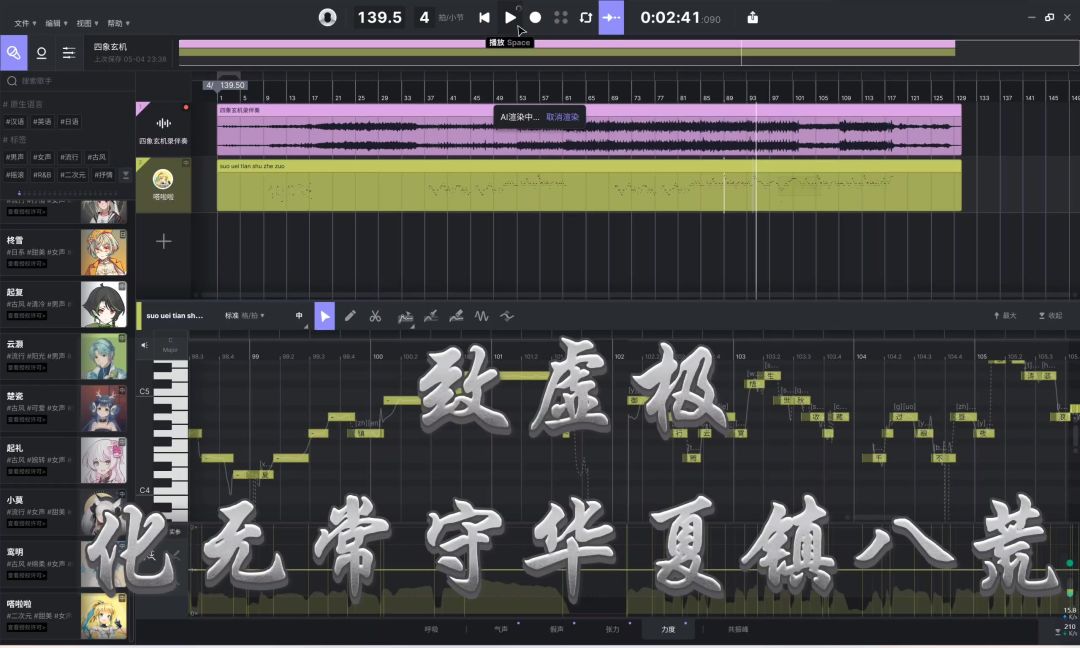Click 取消渲染 to cancel rendering
Screen dimensions: 1080x648
pos(562,117)
